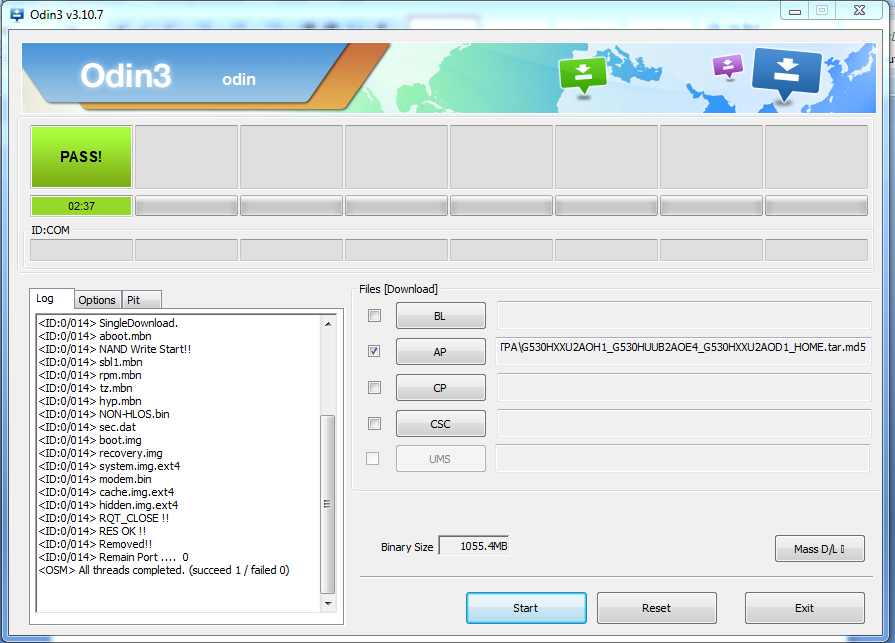Screen dimensions: 895x643
Task: Toggle the UMS checkbox
Action: coord(373,459)
